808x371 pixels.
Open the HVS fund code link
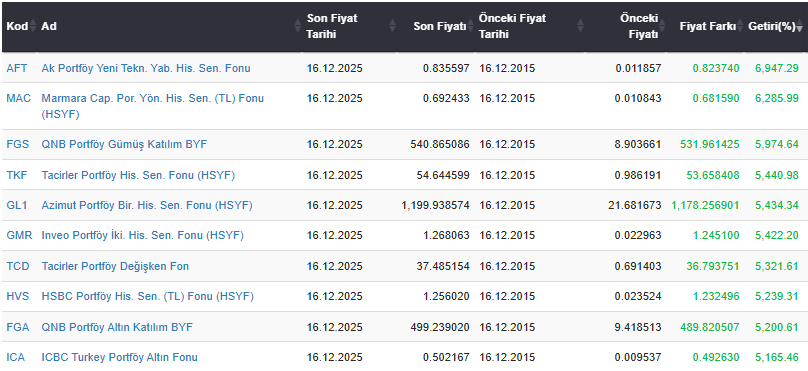[18, 296]
